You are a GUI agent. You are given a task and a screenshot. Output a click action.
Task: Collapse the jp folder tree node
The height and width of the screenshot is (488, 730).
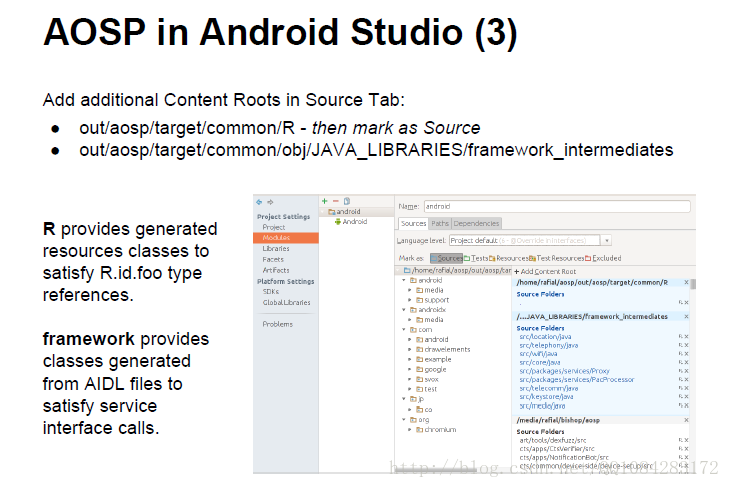coord(404,399)
